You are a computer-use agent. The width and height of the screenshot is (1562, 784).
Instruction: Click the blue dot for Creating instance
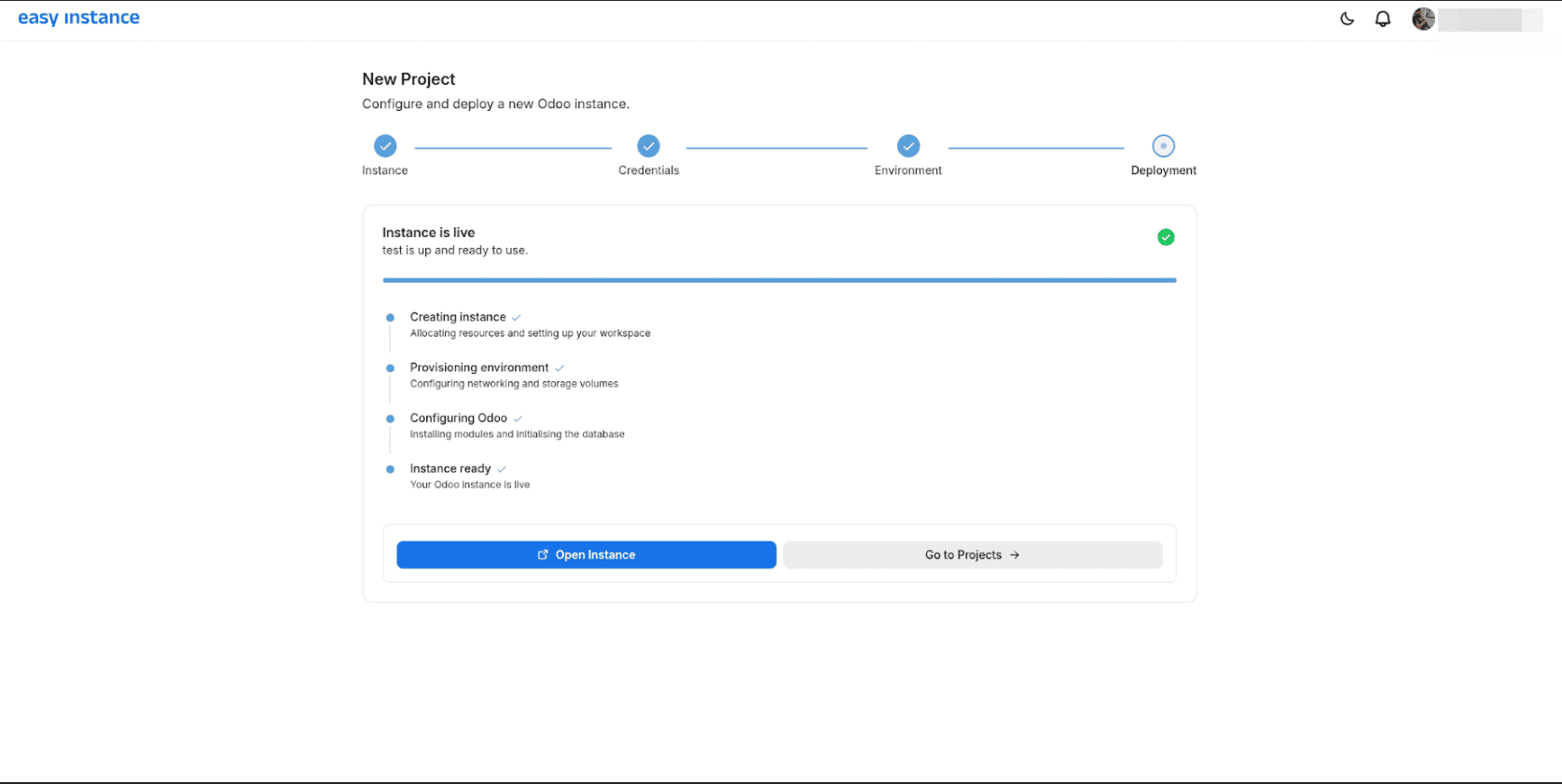pyautogui.click(x=390, y=318)
